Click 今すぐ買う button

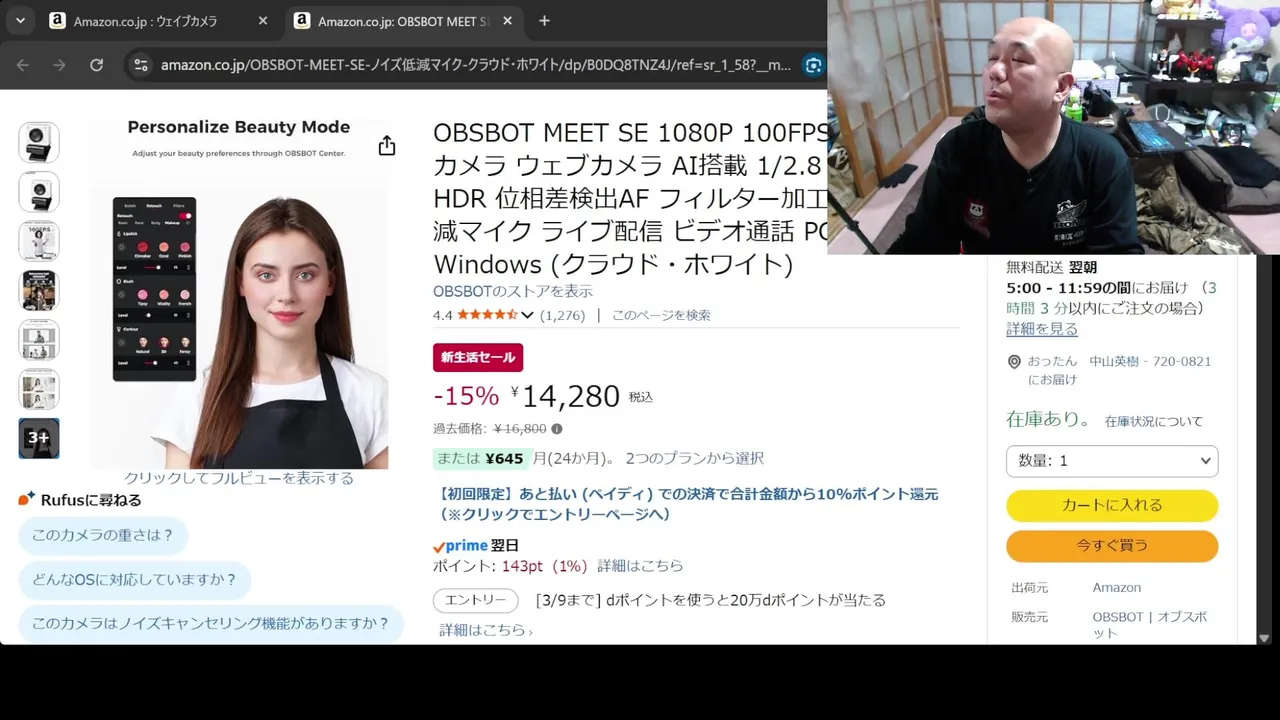[x=1112, y=545]
